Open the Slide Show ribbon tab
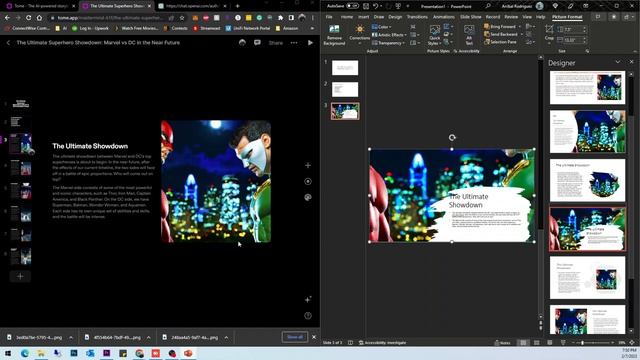This screenshot has height=360, width=640. pyautogui.click(x=471, y=17)
